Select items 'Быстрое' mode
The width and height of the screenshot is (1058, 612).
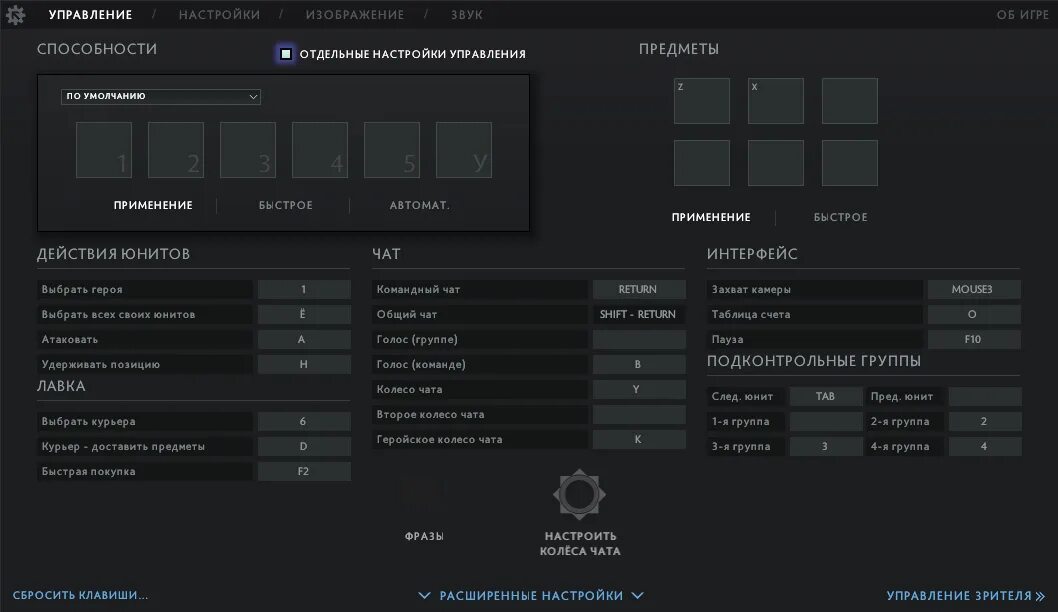point(841,217)
